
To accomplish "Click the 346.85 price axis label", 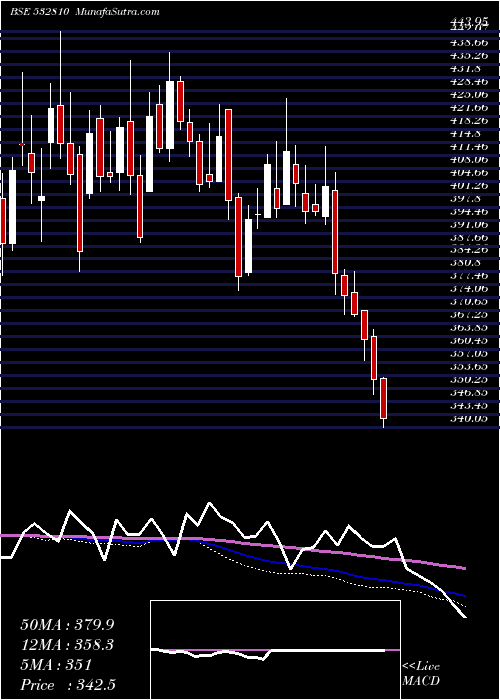I will click(x=467, y=392).
